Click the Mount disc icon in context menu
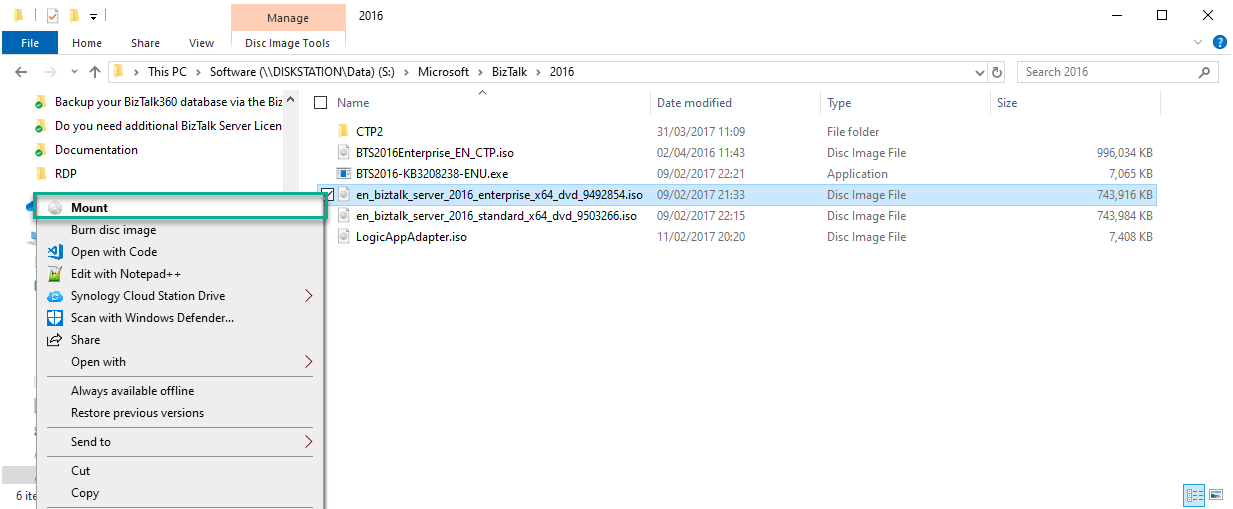1233x509 pixels. (55, 208)
